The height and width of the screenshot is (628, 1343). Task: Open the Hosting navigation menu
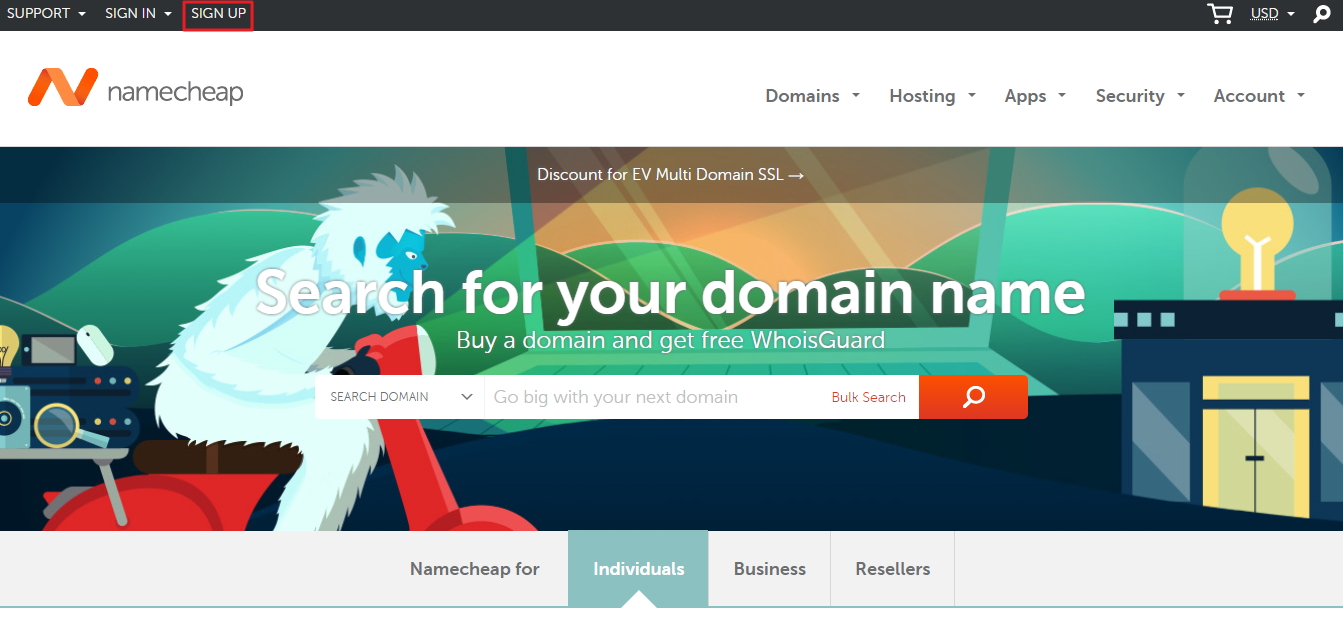tap(933, 96)
